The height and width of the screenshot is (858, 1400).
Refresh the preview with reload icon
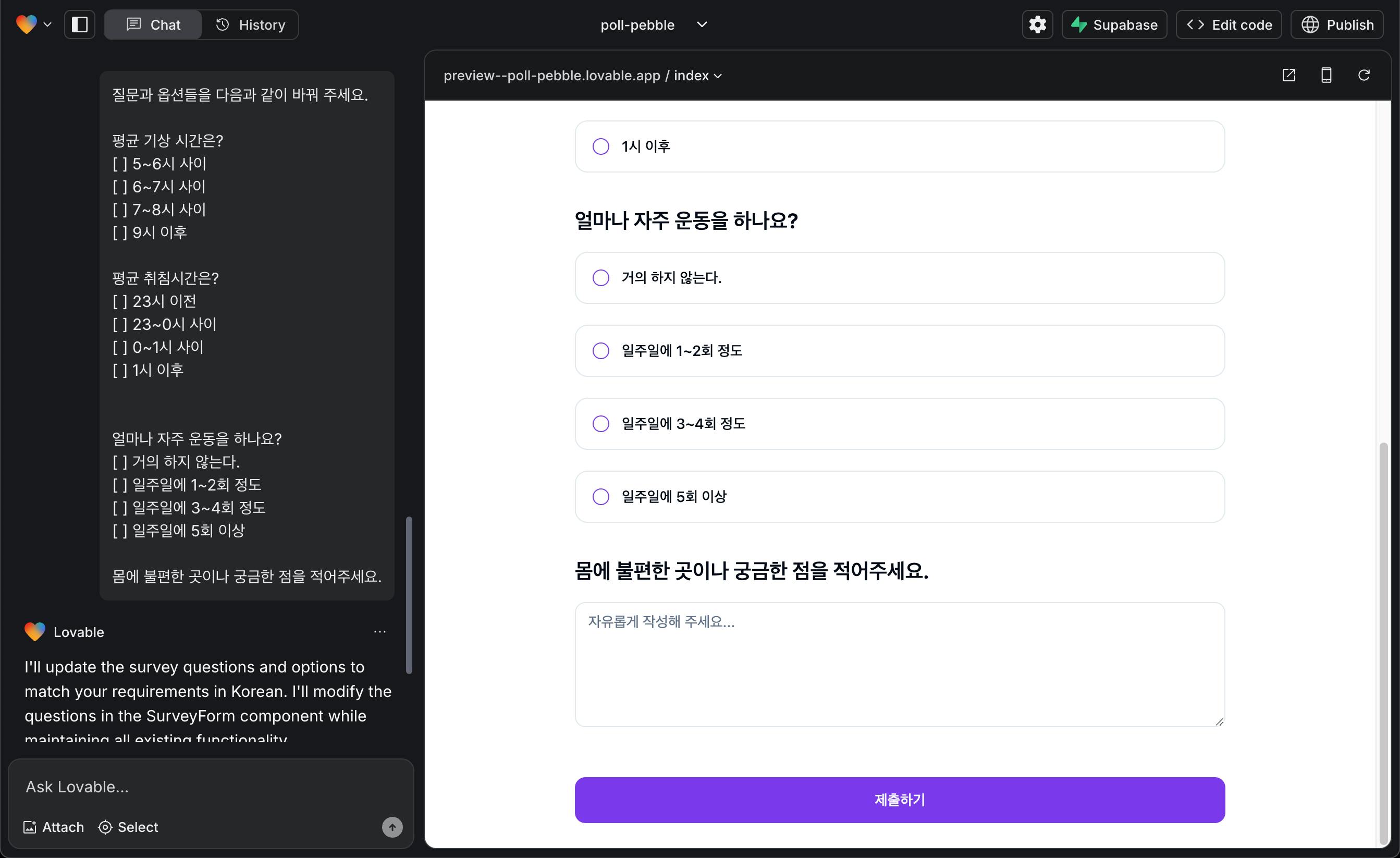tap(1364, 75)
